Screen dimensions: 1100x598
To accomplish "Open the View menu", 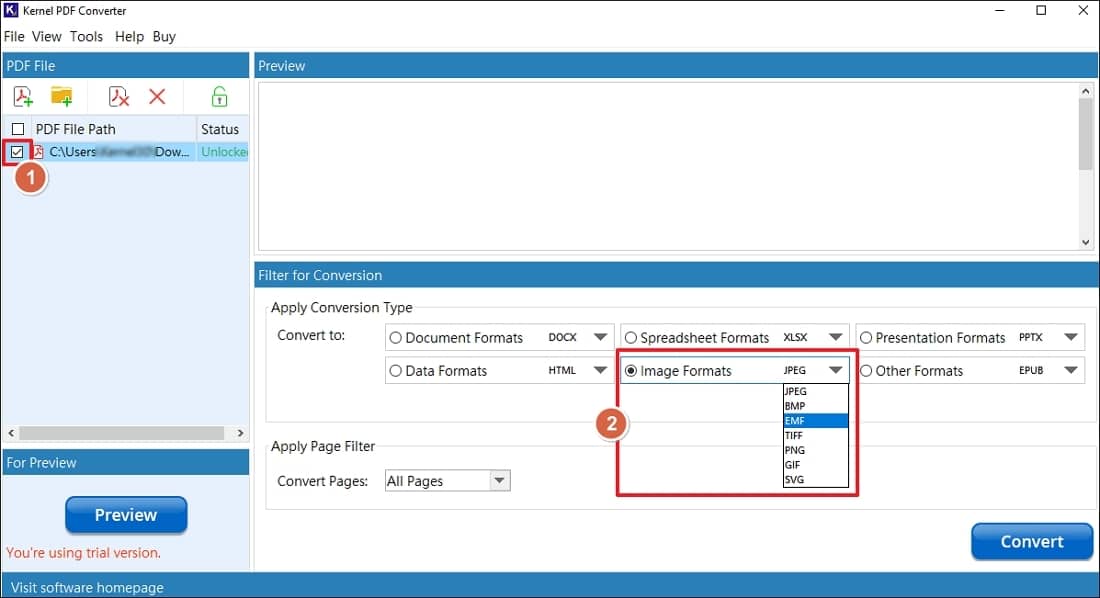I will [x=47, y=36].
